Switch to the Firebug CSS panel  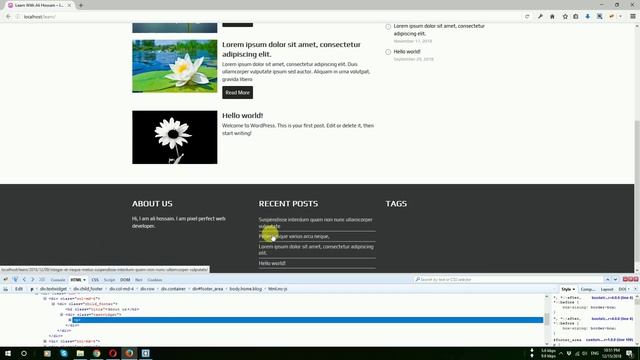tap(95, 280)
